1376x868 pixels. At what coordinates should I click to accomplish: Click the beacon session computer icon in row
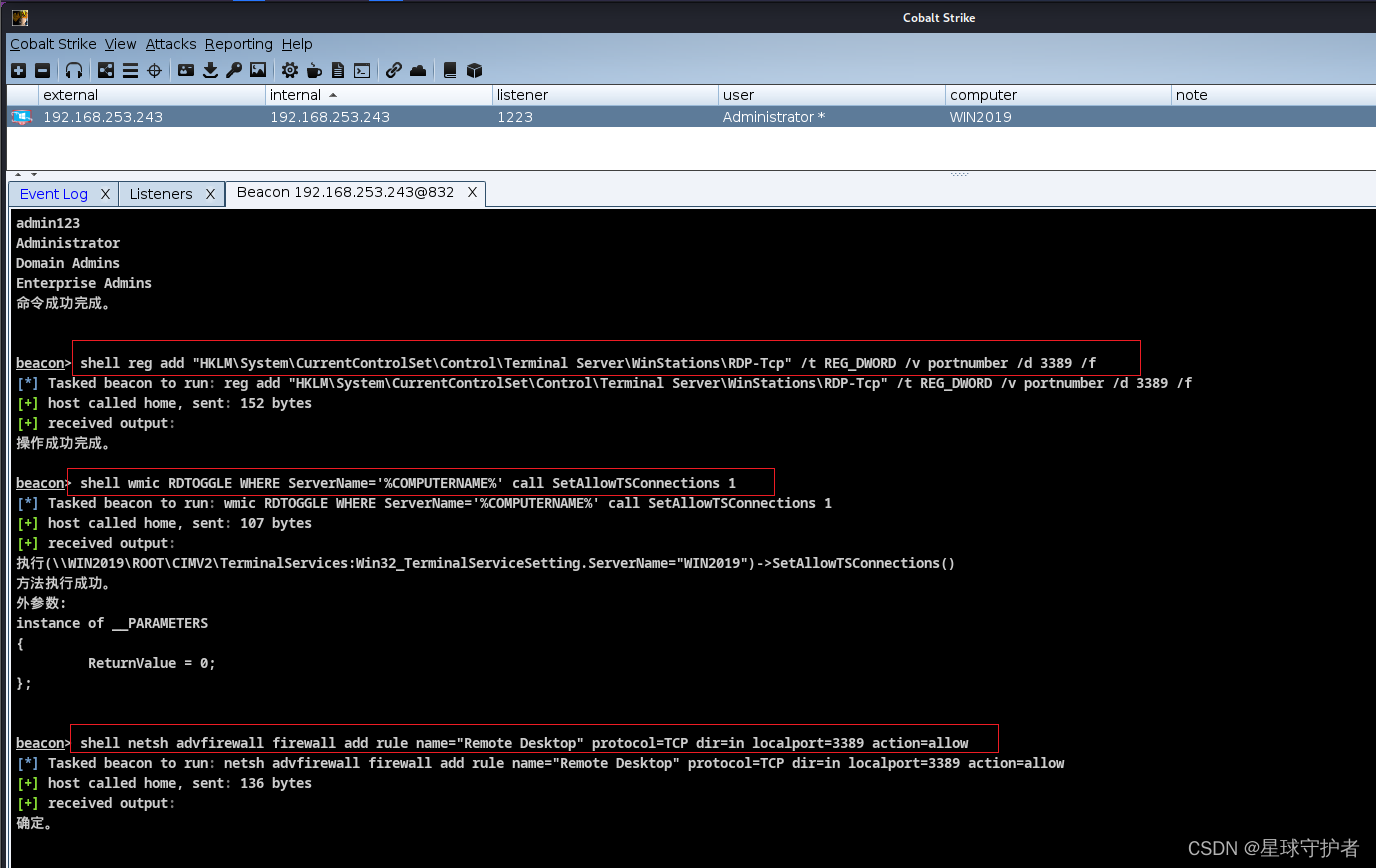point(21,117)
